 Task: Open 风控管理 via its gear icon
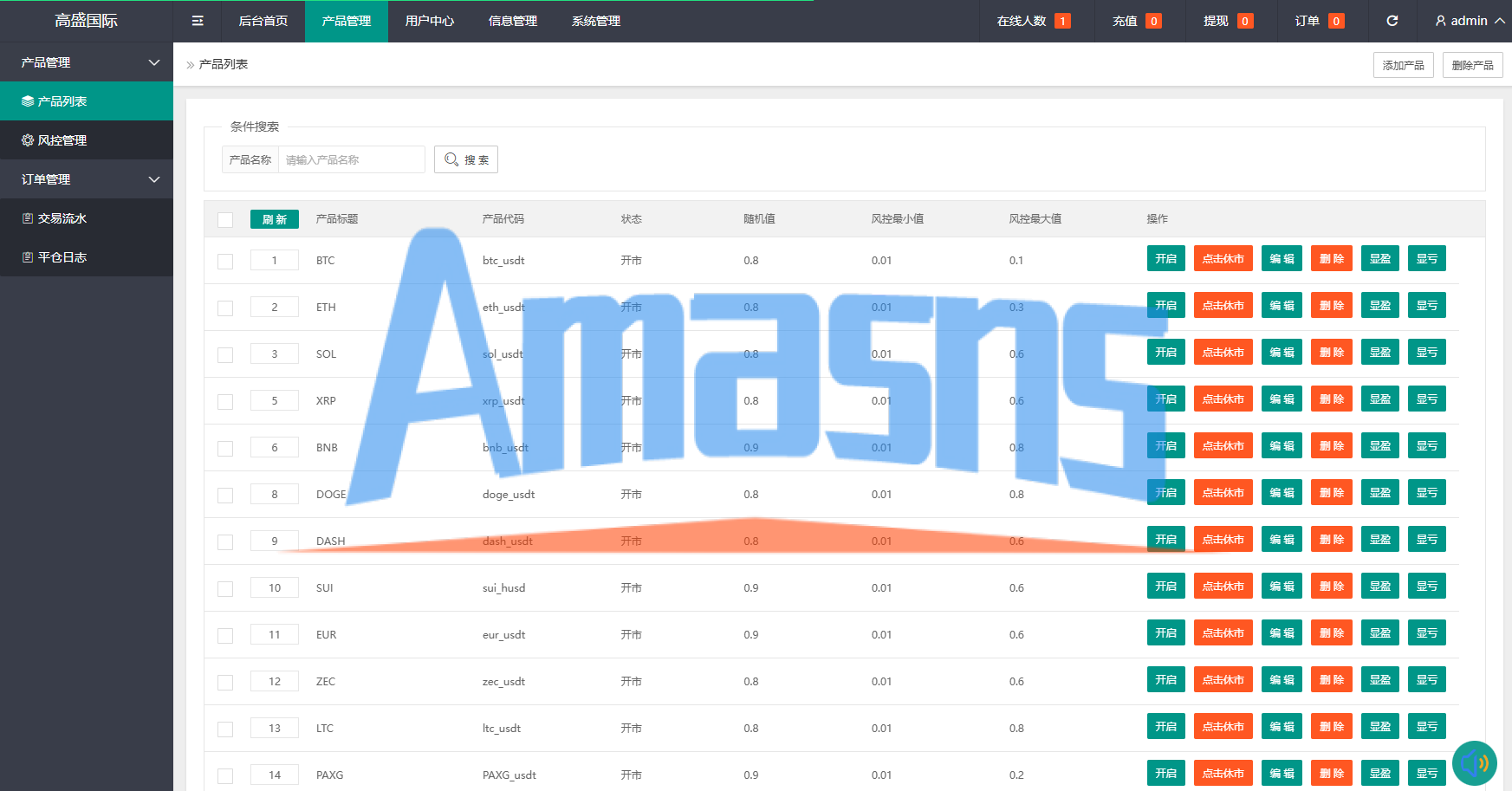tap(28, 140)
